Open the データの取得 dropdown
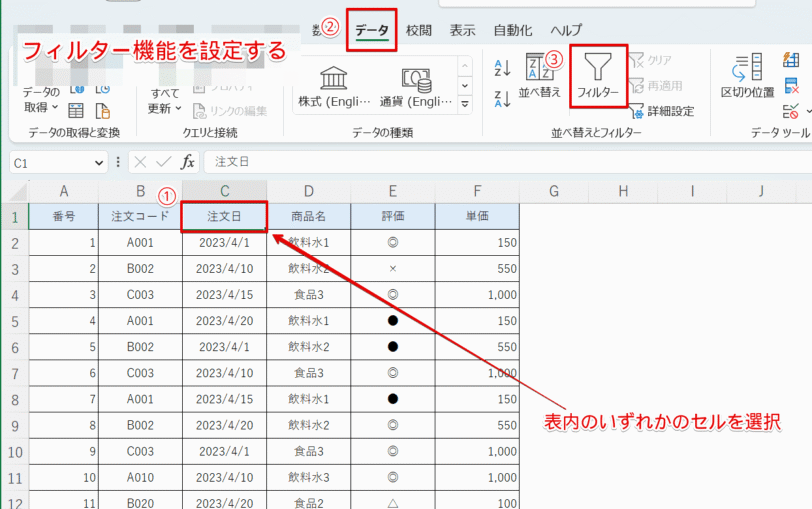The image size is (812, 509). coord(40,99)
